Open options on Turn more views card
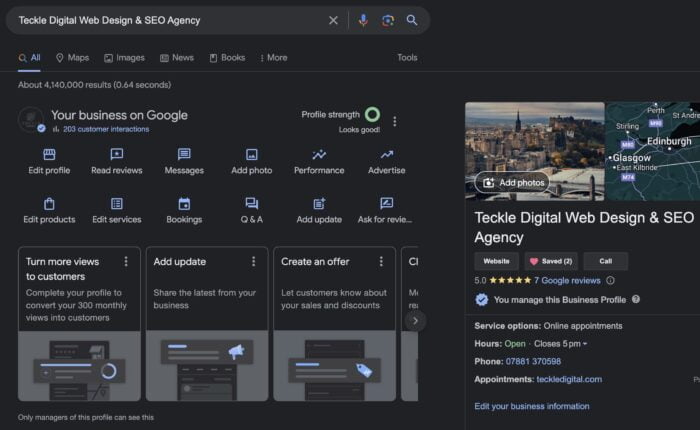Image resolution: width=700 pixels, height=430 pixels. (x=126, y=262)
